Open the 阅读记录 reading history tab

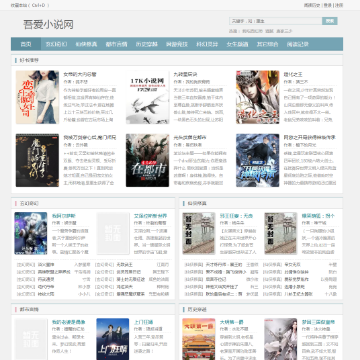(x=298, y=44)
